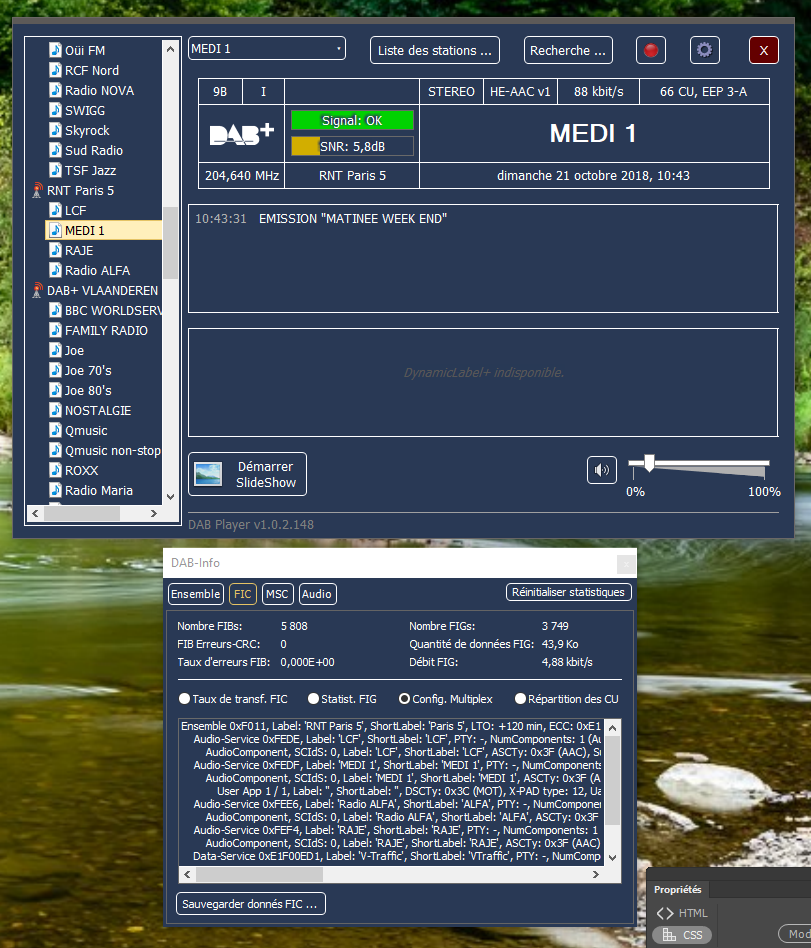
Task: Click station list horizontal scroll right arrow
Action: click(154, 513)
